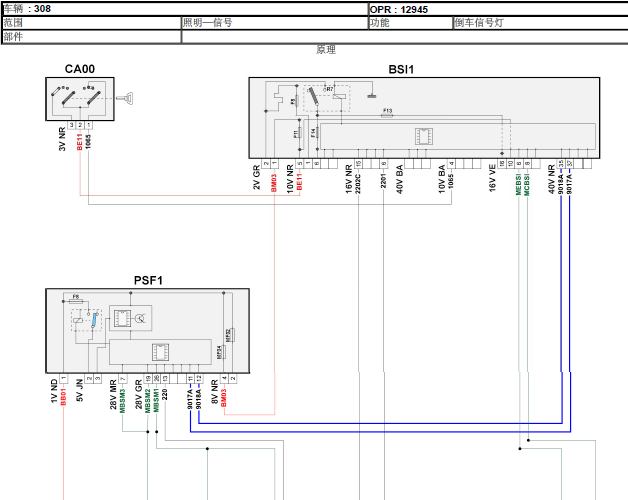Select the green MEBSI wire label

(x=518, y=184)
